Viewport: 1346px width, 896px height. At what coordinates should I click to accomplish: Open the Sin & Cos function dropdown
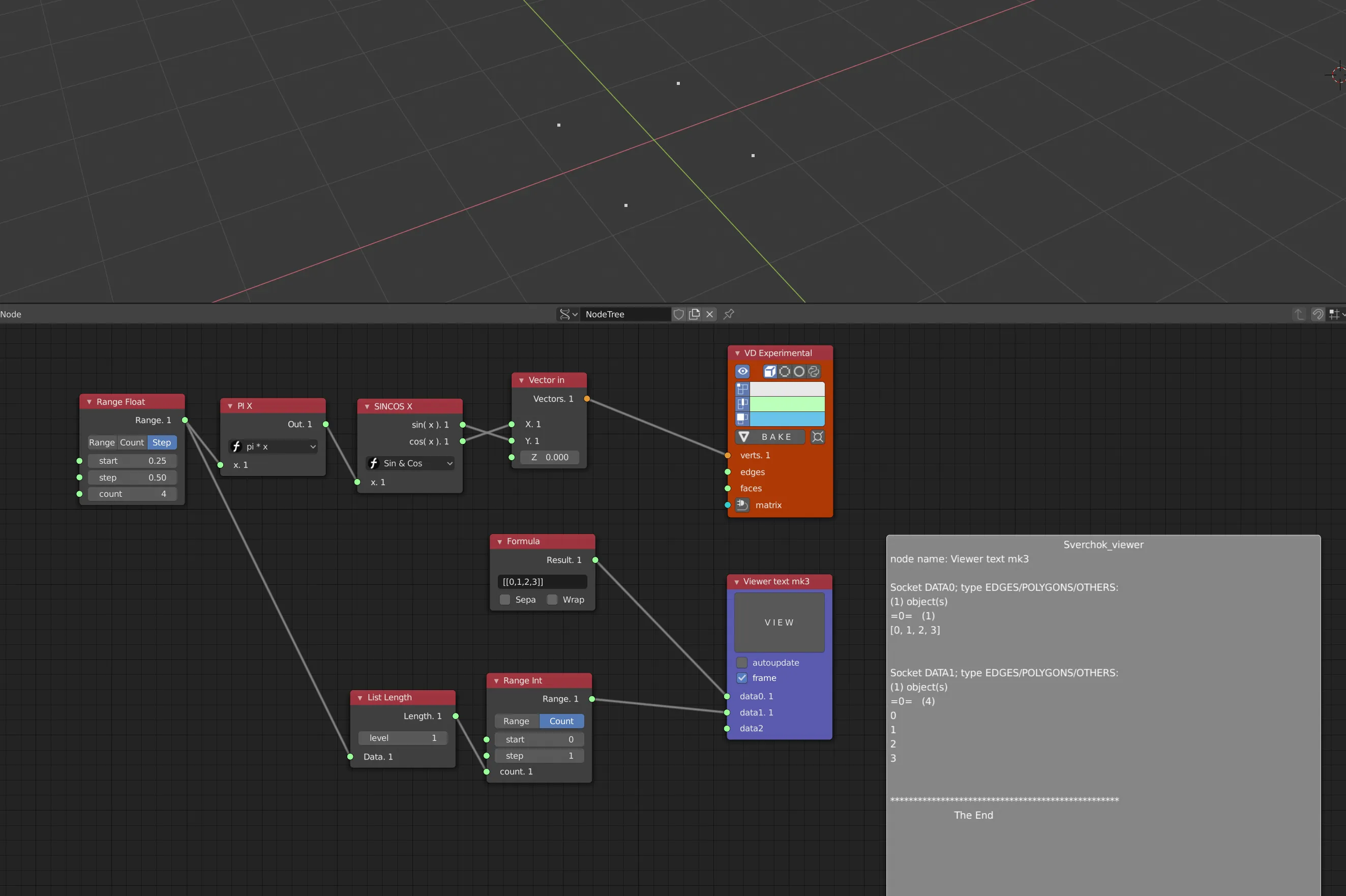tap(410, 463)
